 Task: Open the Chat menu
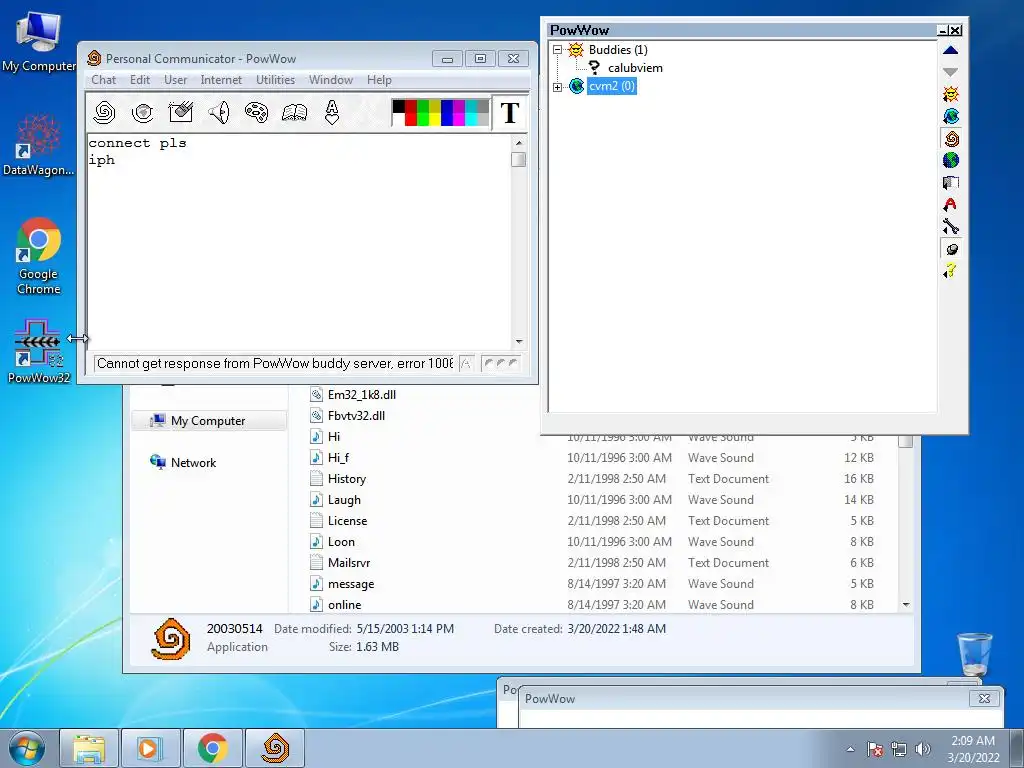[103, 80]
